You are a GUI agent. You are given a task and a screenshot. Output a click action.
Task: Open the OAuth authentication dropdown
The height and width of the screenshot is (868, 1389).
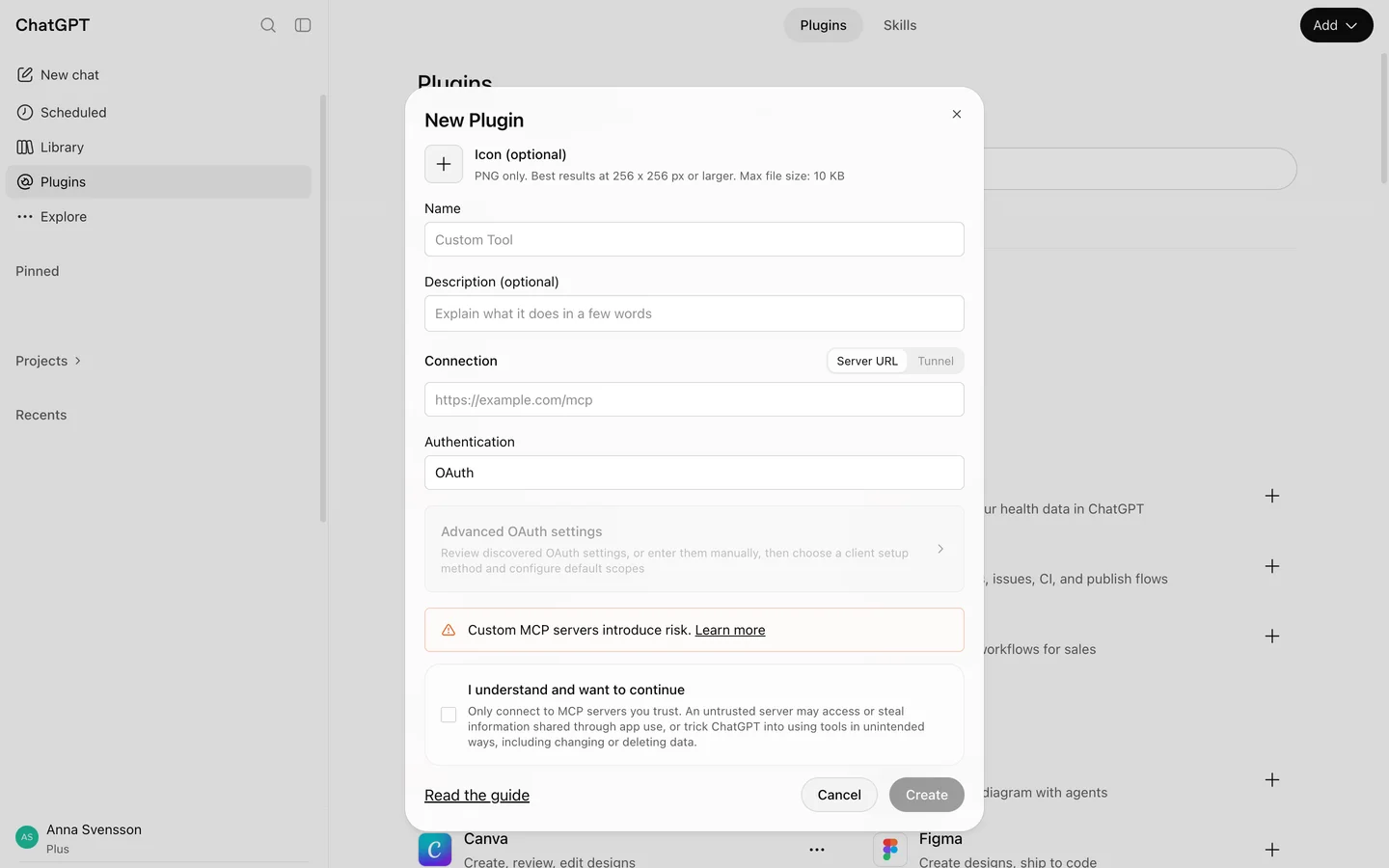(x=694, y=473)
